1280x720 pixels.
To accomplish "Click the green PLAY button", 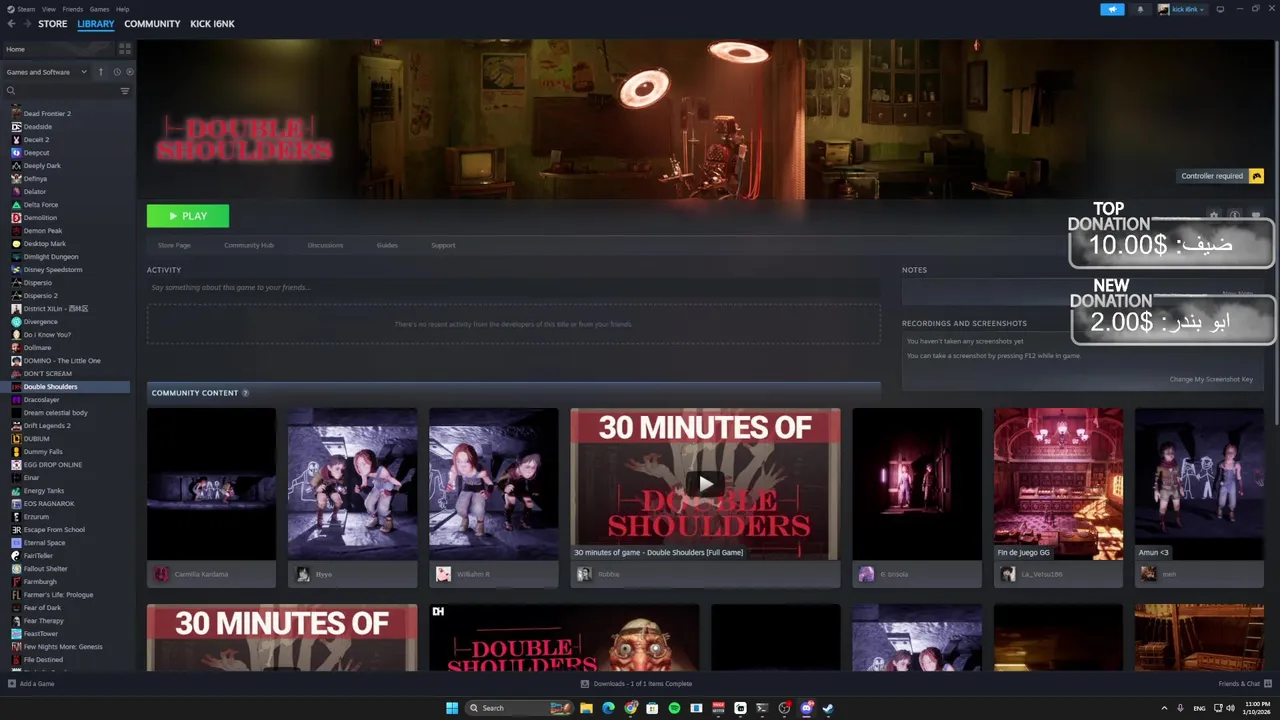I will click(188, 216).
